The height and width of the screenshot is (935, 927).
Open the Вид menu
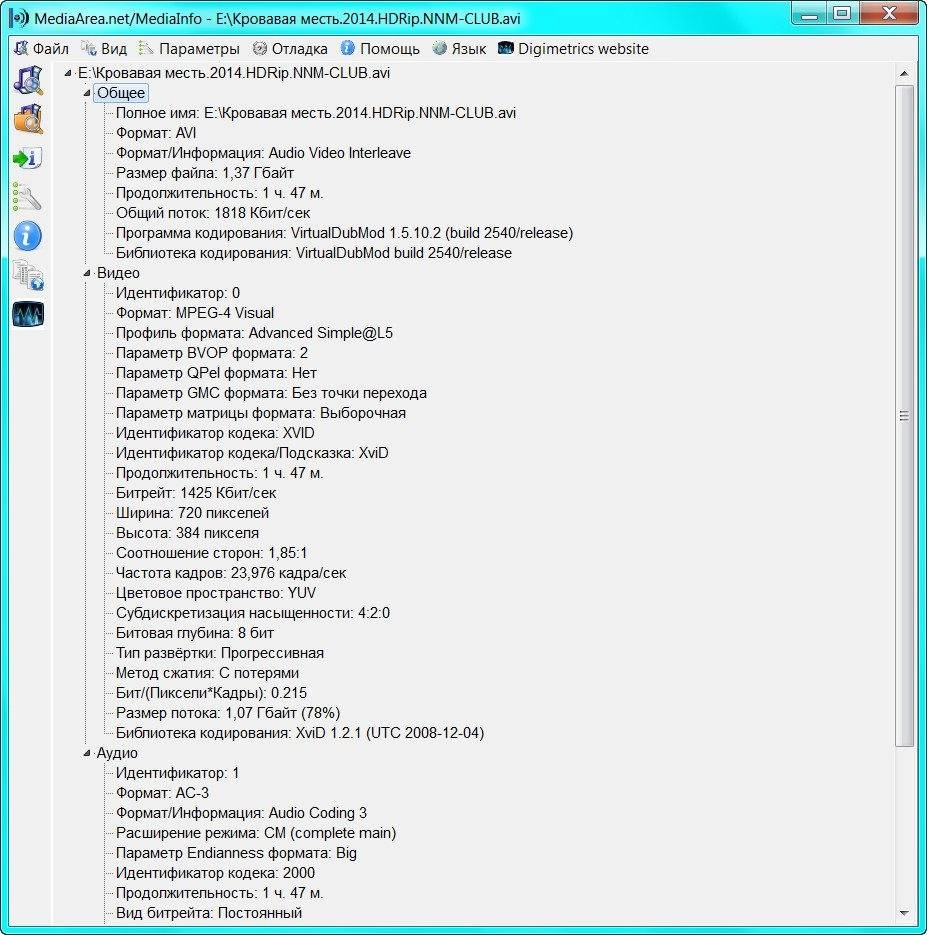[x=104, y=49]
